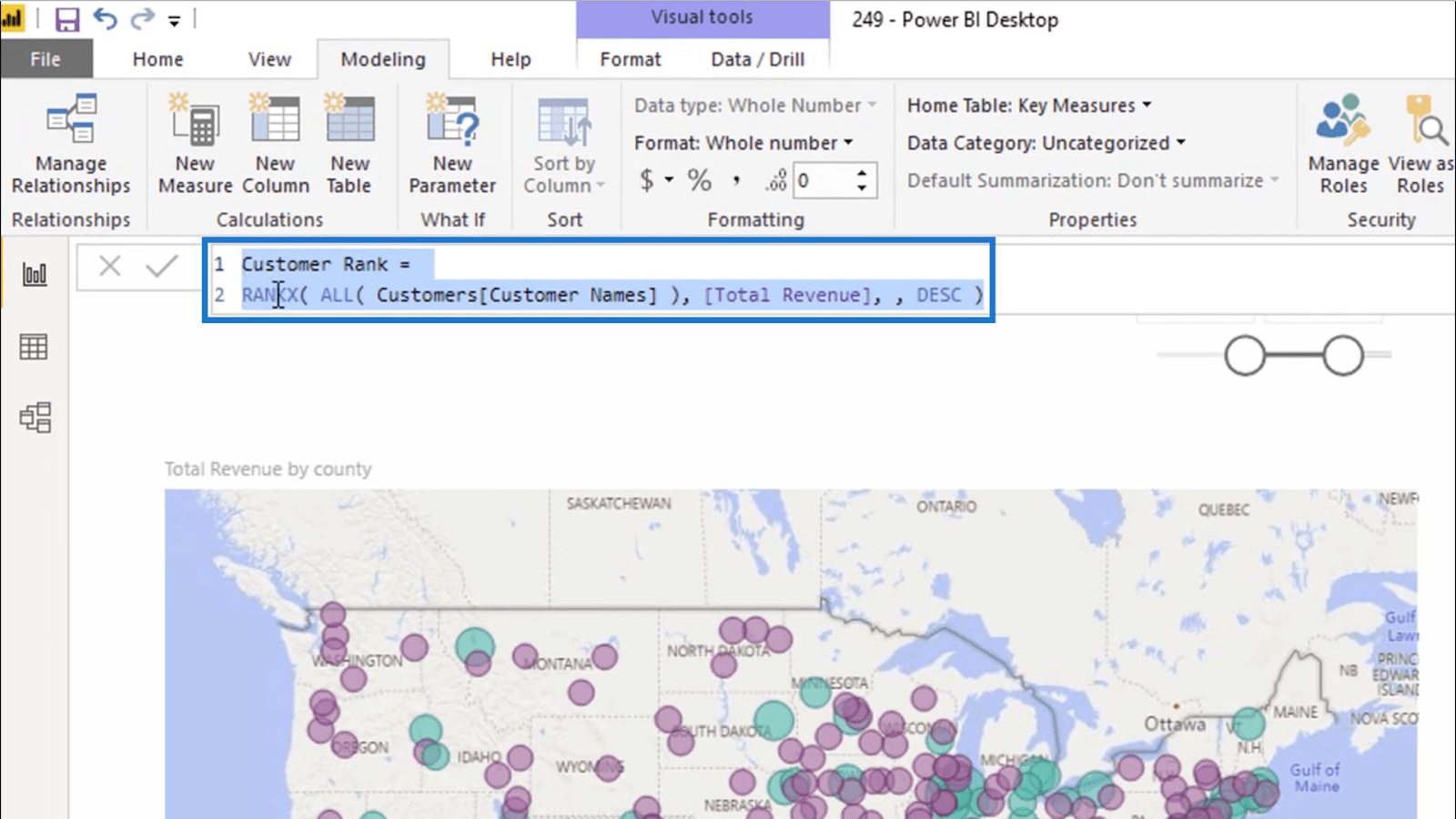
Task: Add a New Parameter (What If)
Action: pos(452,146)
